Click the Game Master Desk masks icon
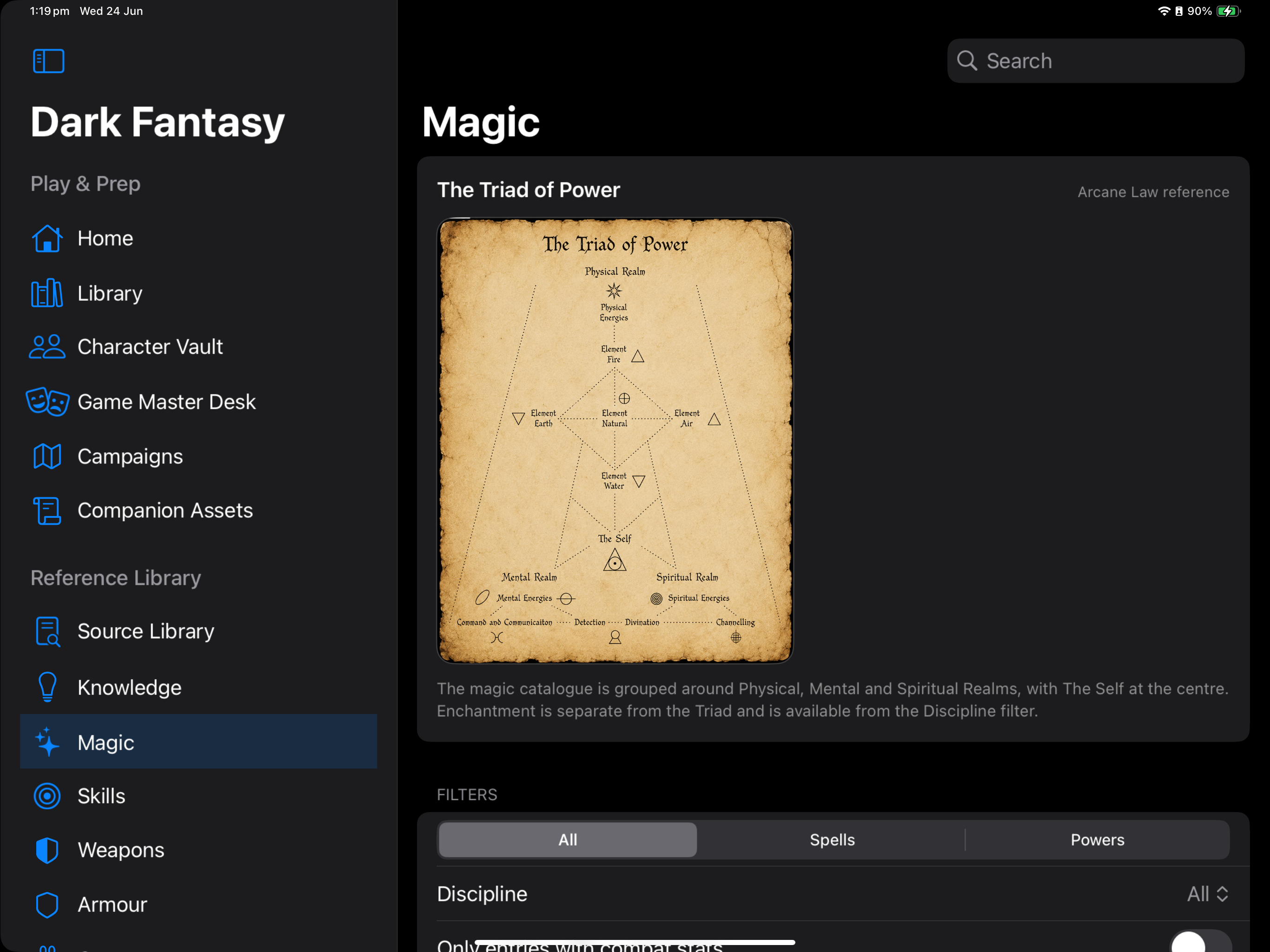 coord(47,401)
